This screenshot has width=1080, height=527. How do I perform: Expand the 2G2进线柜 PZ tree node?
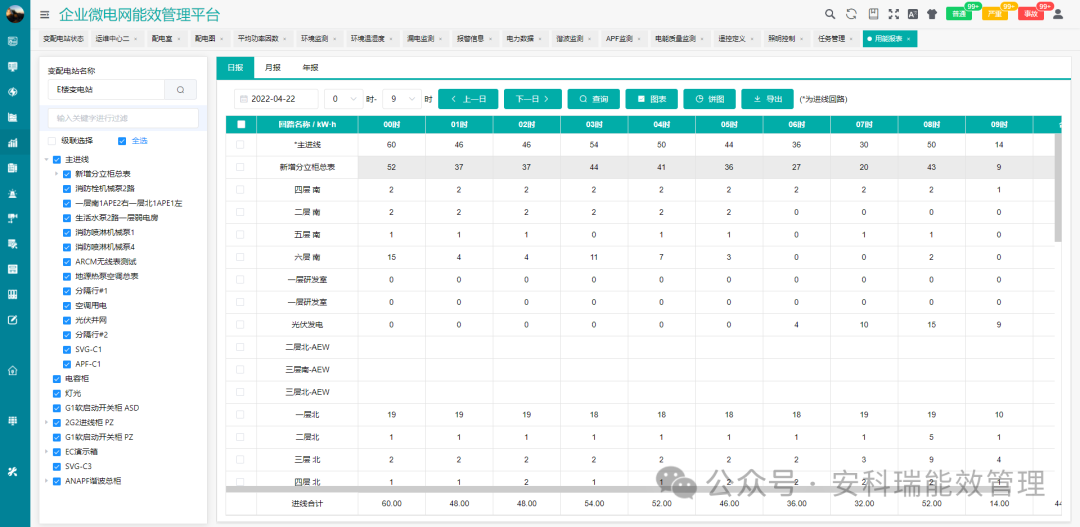click(x=47, y=422)
